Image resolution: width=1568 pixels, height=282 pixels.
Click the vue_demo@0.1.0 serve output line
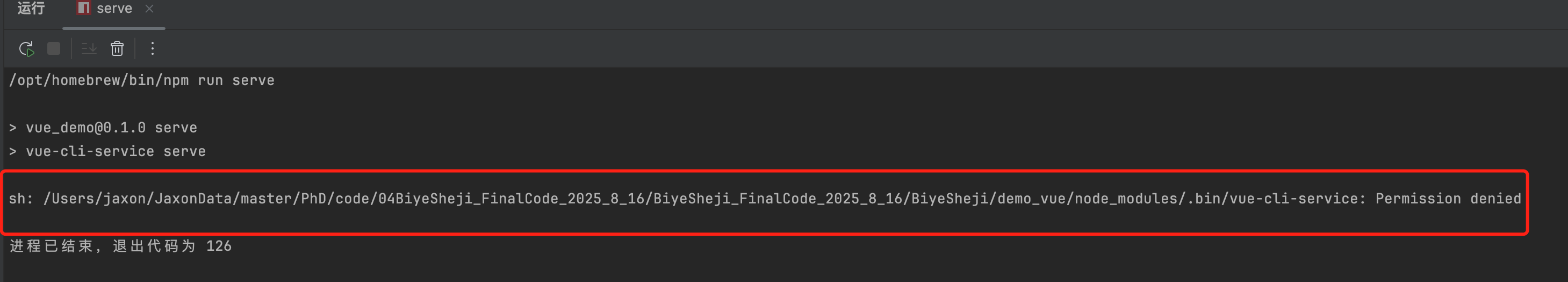(103, 128)
